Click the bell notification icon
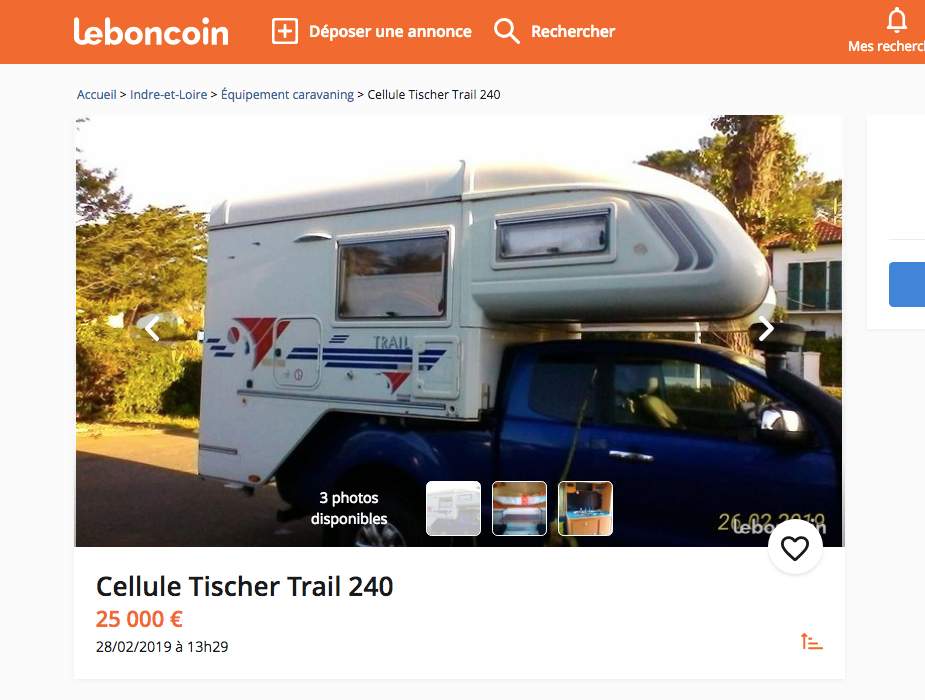Image resolution: width=925 pixels, height=700 pixels. pos(897,20)
